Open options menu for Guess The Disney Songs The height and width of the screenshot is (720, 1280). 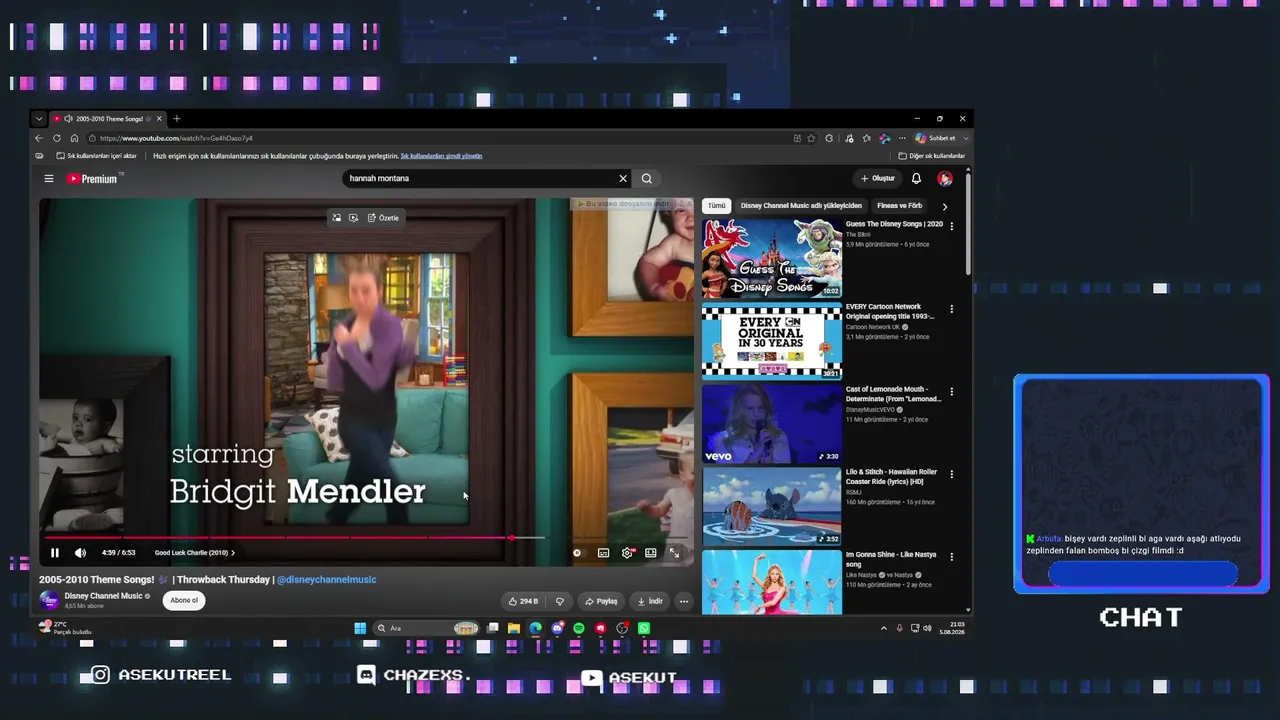[951, 227]
